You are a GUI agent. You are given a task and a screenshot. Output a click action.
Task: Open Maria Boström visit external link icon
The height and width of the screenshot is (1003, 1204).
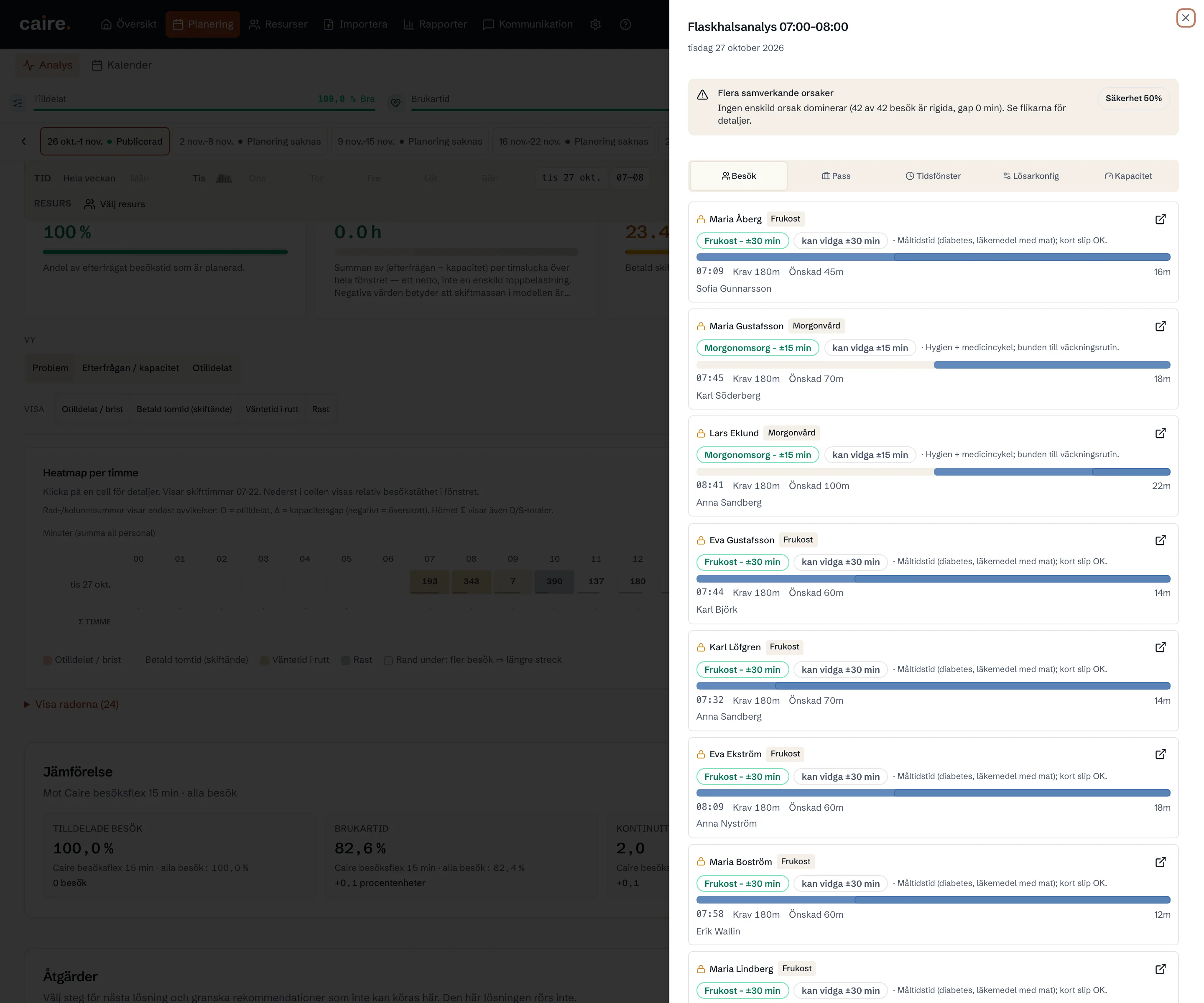pyautogui.click(x=1160, y=861)
